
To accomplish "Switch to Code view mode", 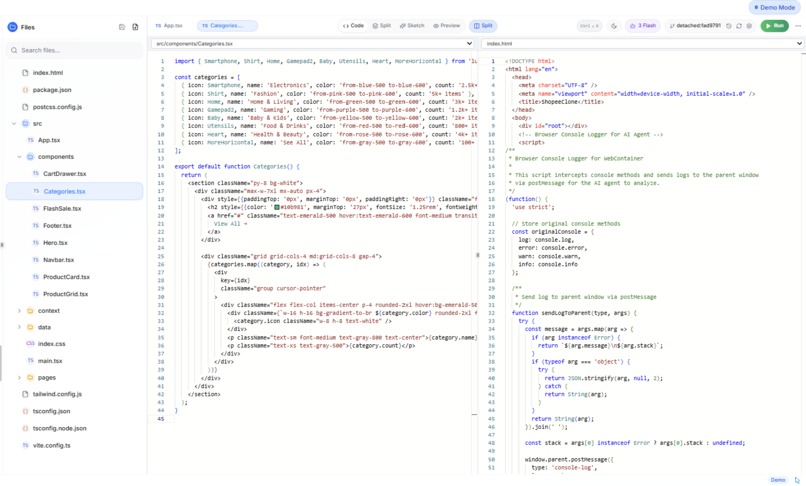I will (353, 26).
